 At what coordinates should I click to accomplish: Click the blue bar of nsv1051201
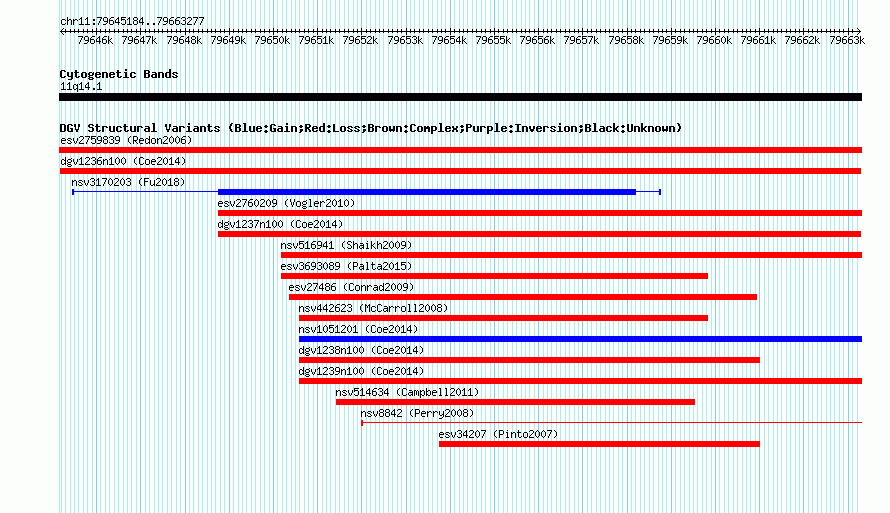point(581,339)
